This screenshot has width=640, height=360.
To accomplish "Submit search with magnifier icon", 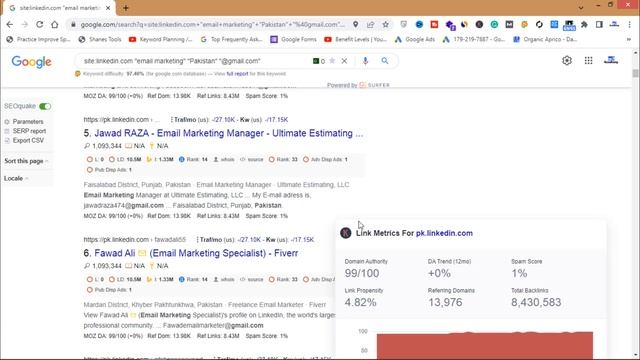I will click(385, 61).
